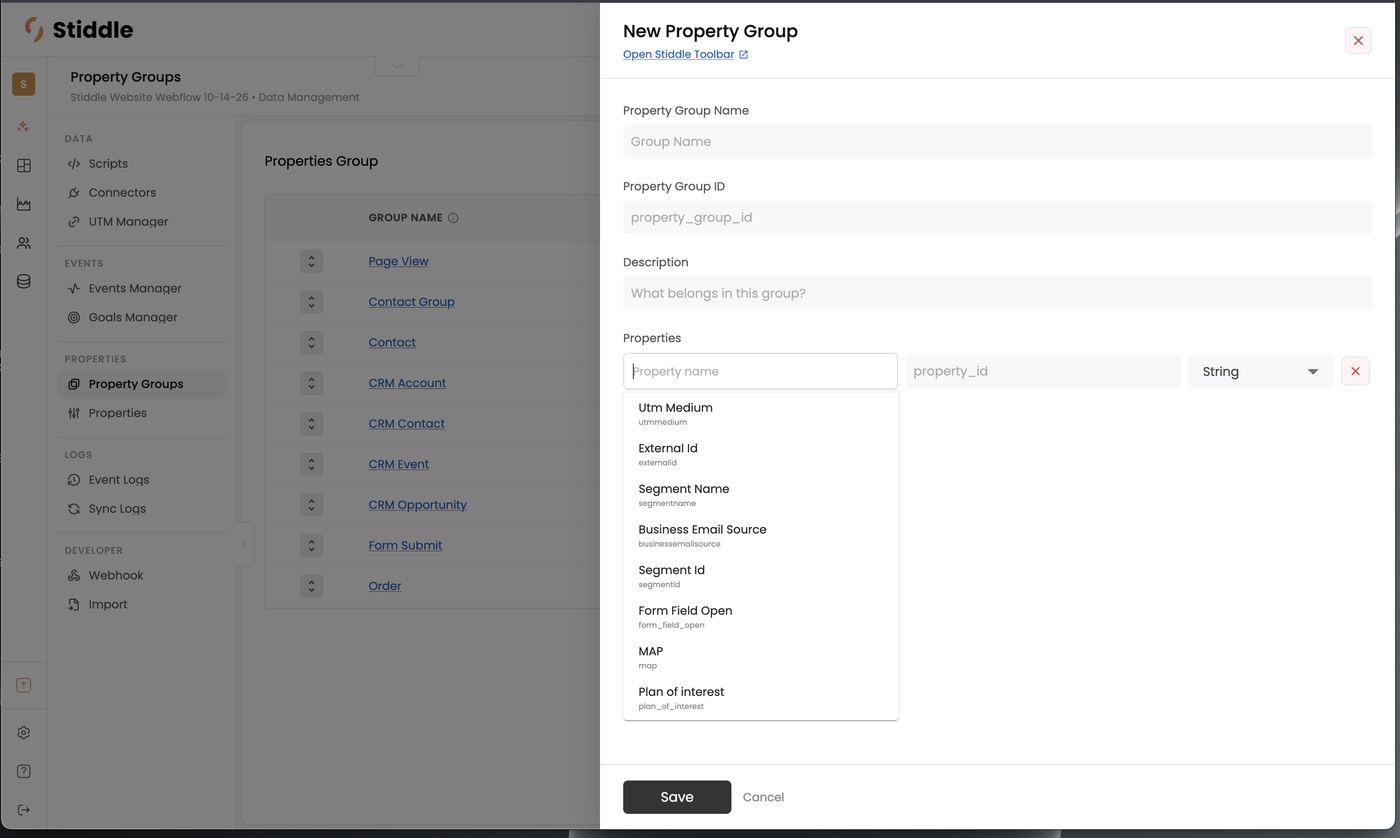This screenshot has height=838, width=1400.
Task: Click the property_id input field
Action: (x=1043, y=371)
